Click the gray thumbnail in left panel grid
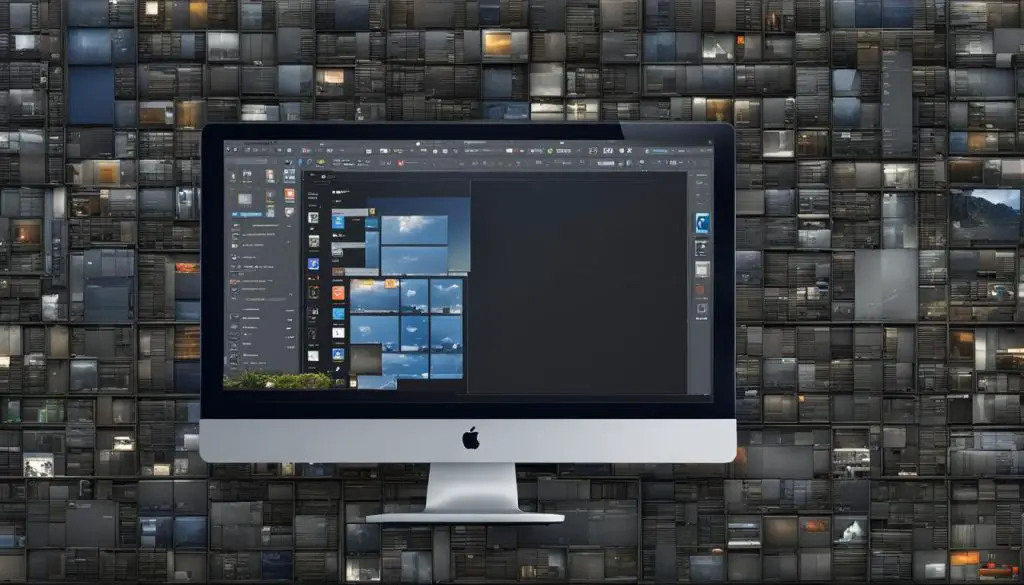 click(244, 198)
